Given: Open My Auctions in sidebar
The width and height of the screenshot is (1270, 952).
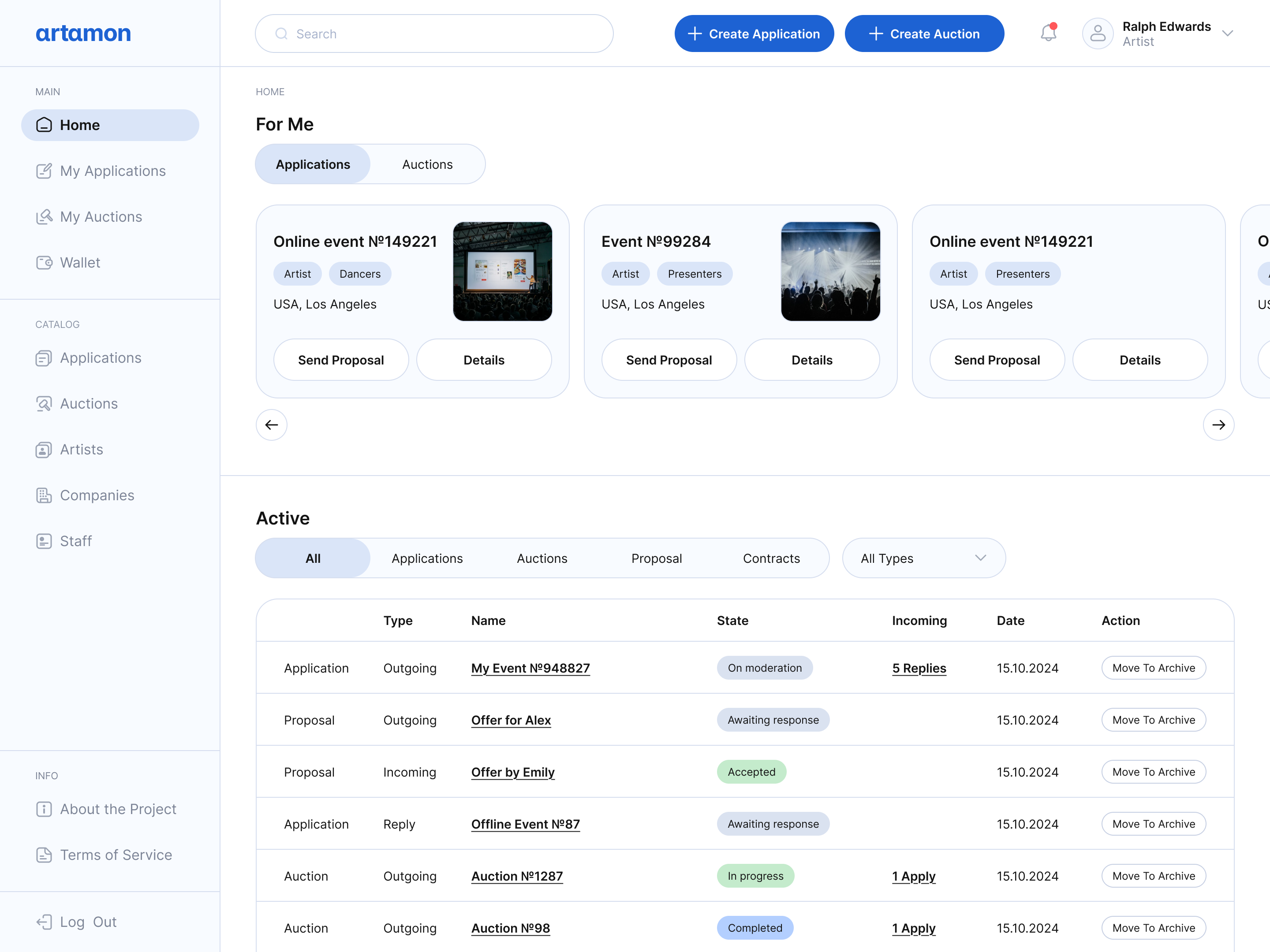Looking at the screenshot, I should pos(110,217).
